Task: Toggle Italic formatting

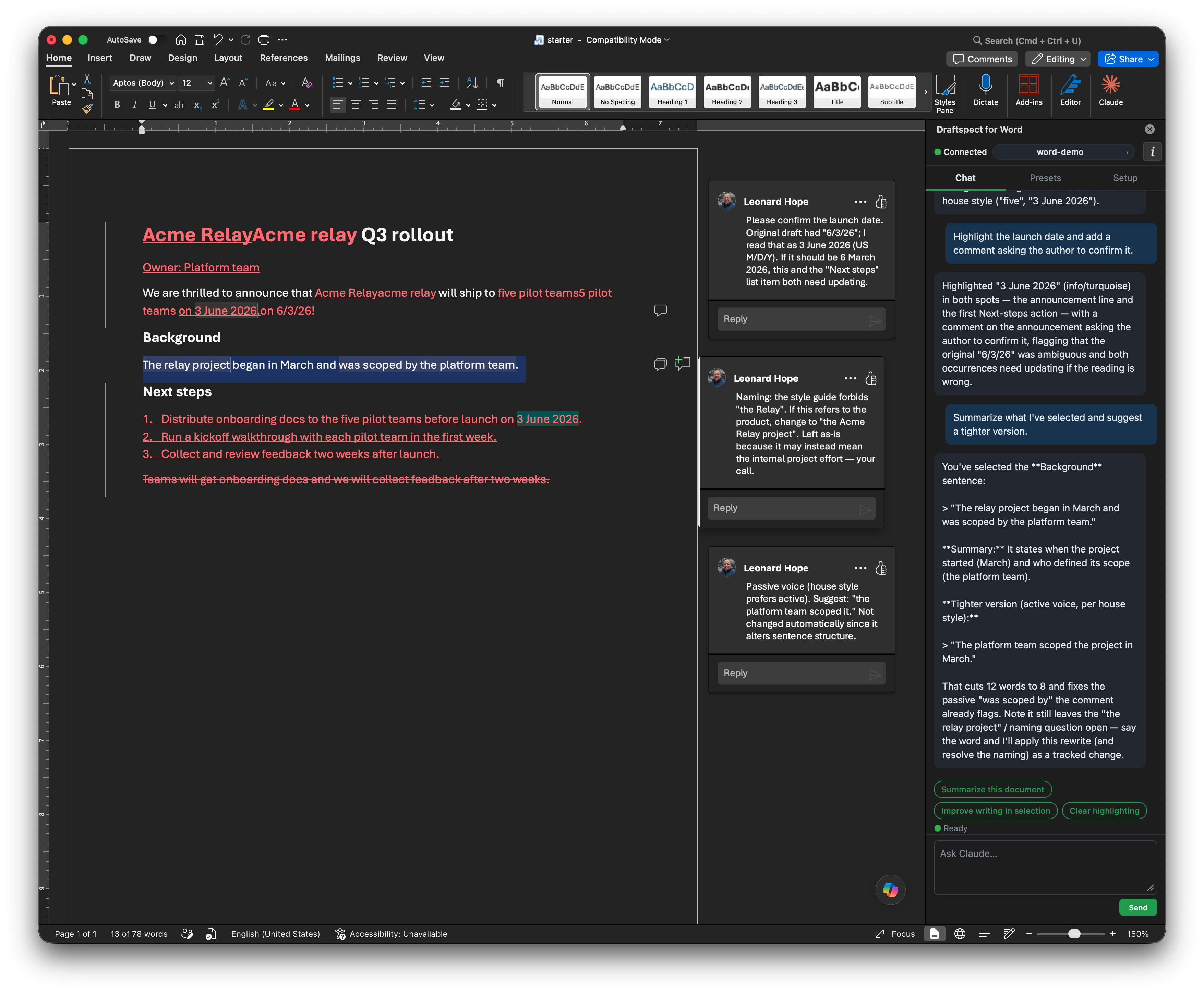Action: tap(135, 105)
